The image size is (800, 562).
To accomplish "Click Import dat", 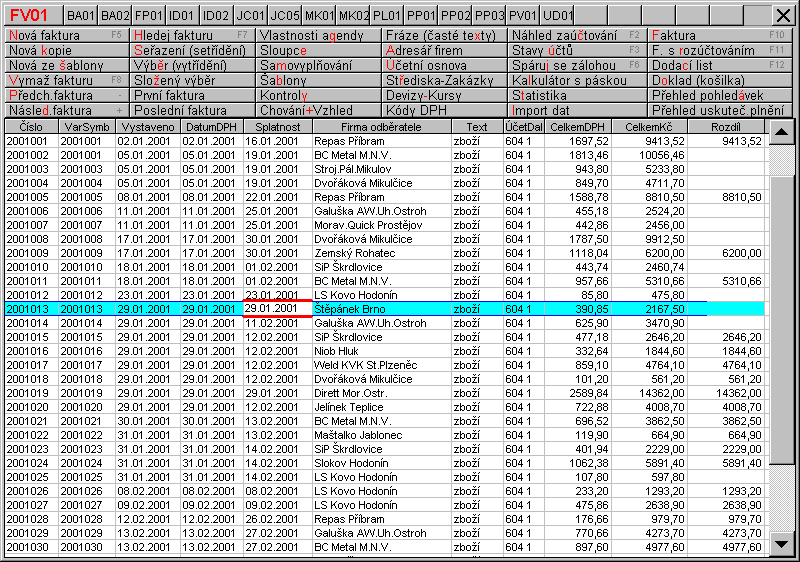I will 577,110.
